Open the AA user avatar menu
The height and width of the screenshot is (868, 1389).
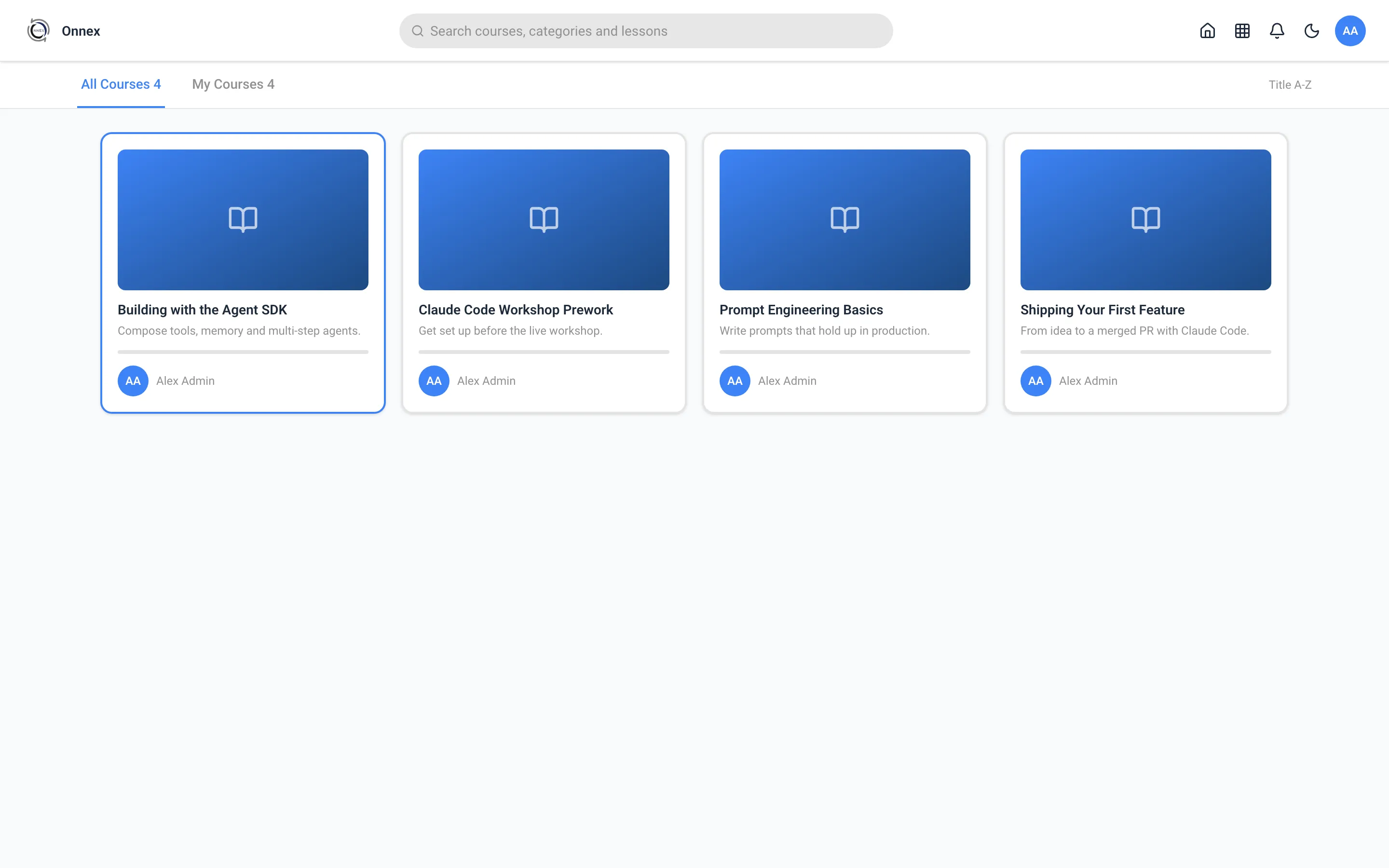[x=1350, y=31]
